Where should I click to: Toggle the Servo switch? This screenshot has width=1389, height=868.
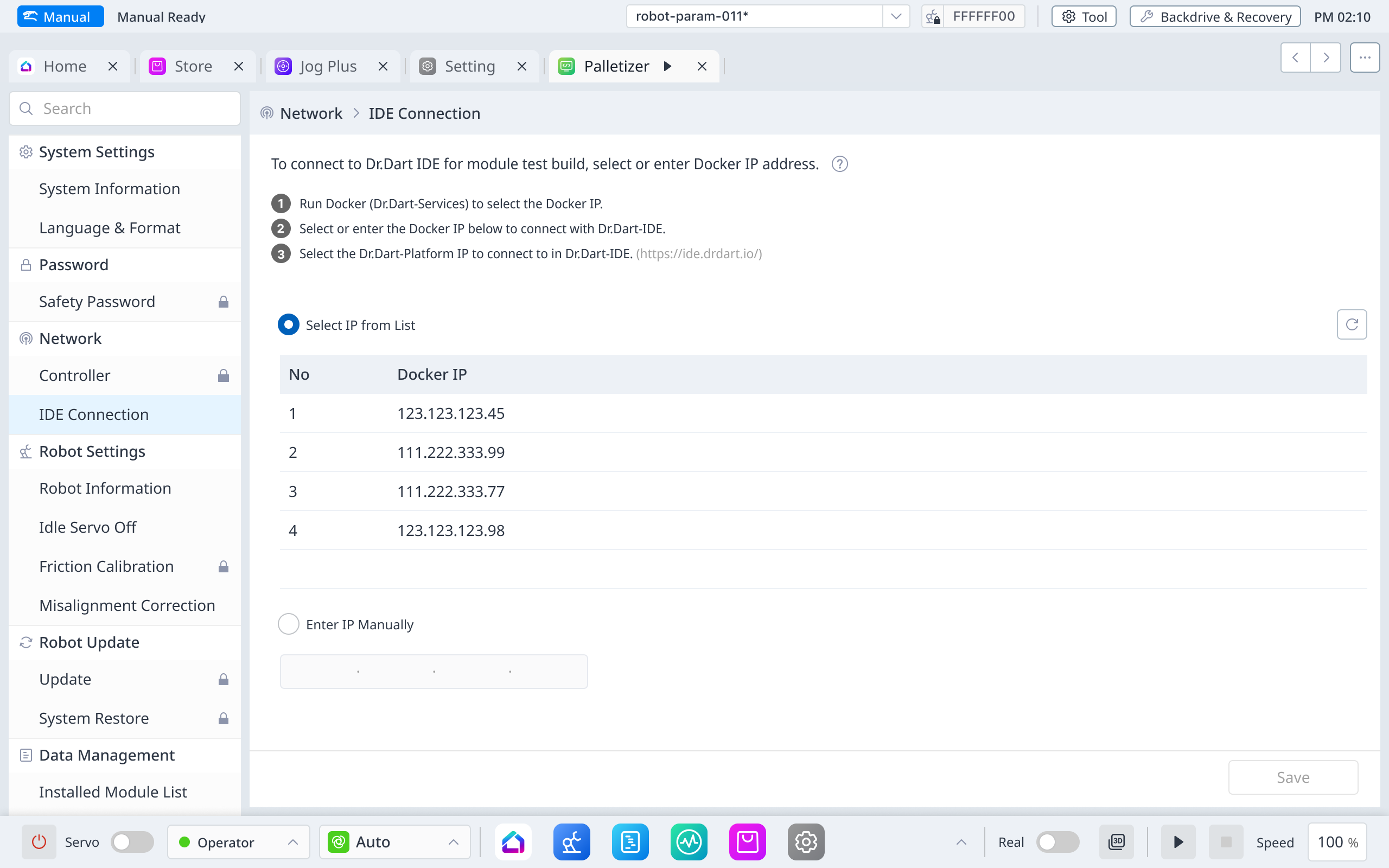click(x=132, y=841)
